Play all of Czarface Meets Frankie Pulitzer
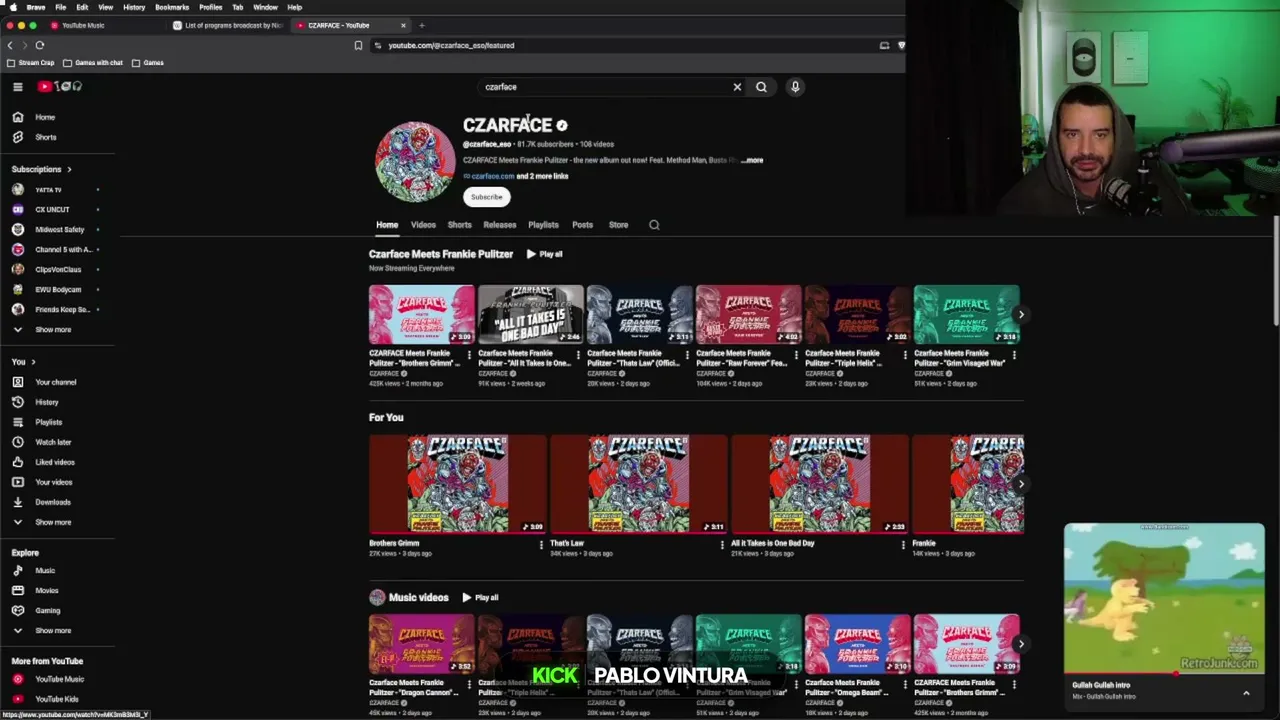 click(x=544, y=254)
